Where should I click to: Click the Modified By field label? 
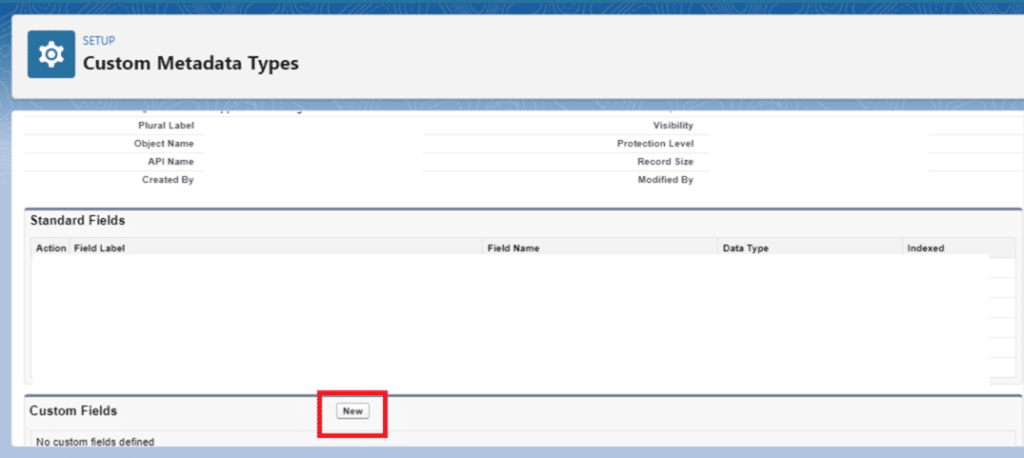pyautogui.click(x=665, y=180)
